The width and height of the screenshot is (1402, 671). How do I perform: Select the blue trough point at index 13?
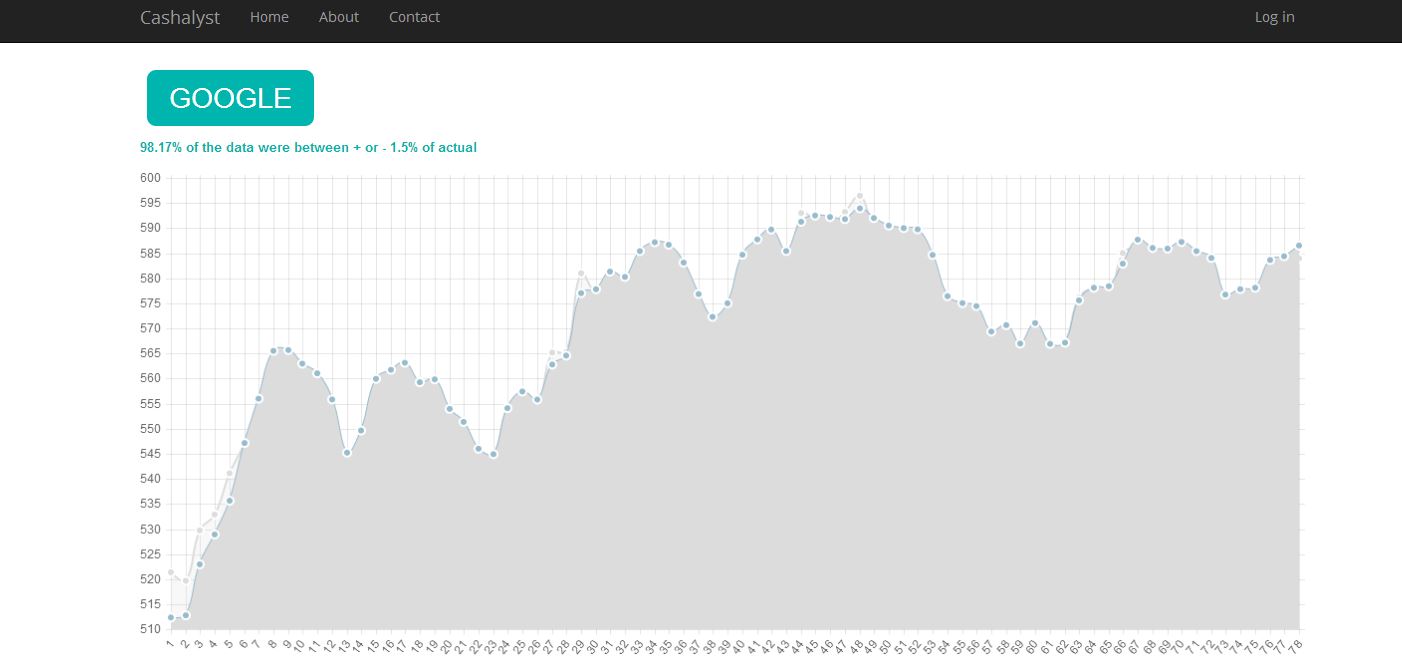(347, 452)
